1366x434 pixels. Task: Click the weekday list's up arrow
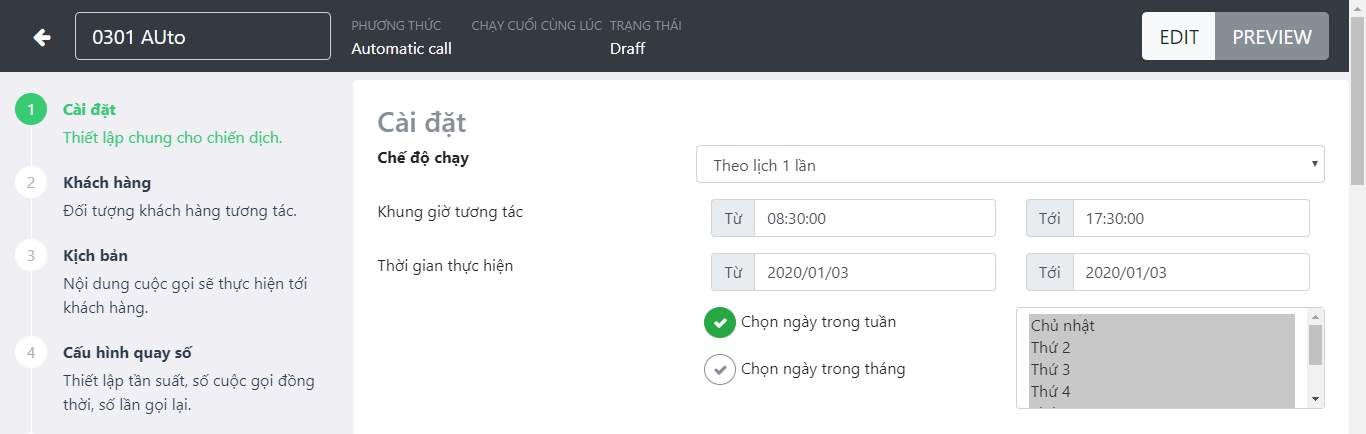tap(1315, 317)
